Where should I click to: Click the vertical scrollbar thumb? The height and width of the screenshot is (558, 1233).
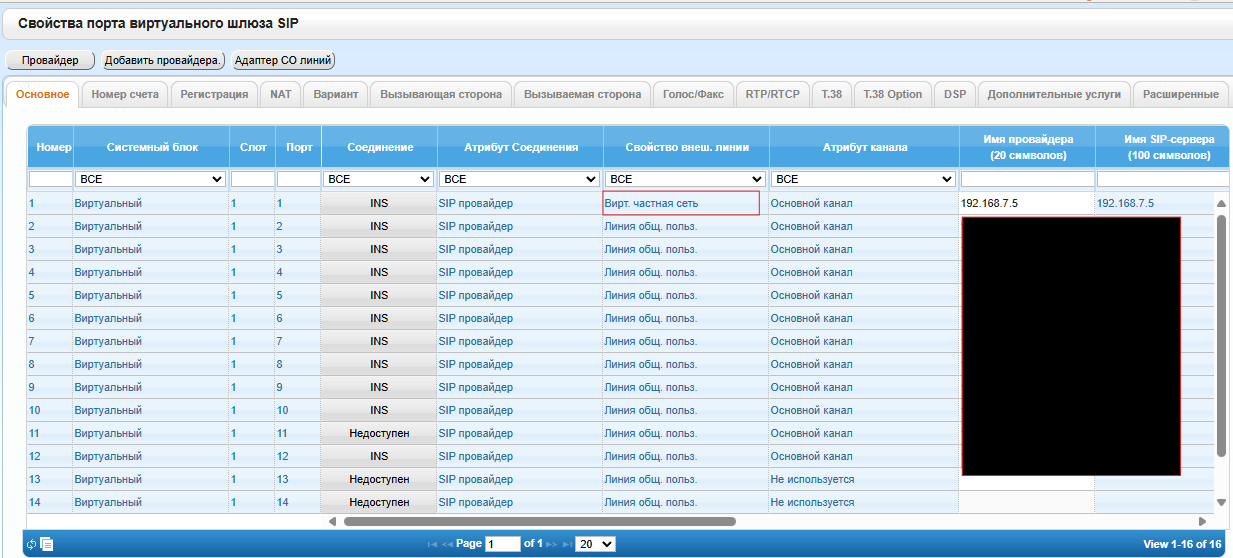point(1220,335)
